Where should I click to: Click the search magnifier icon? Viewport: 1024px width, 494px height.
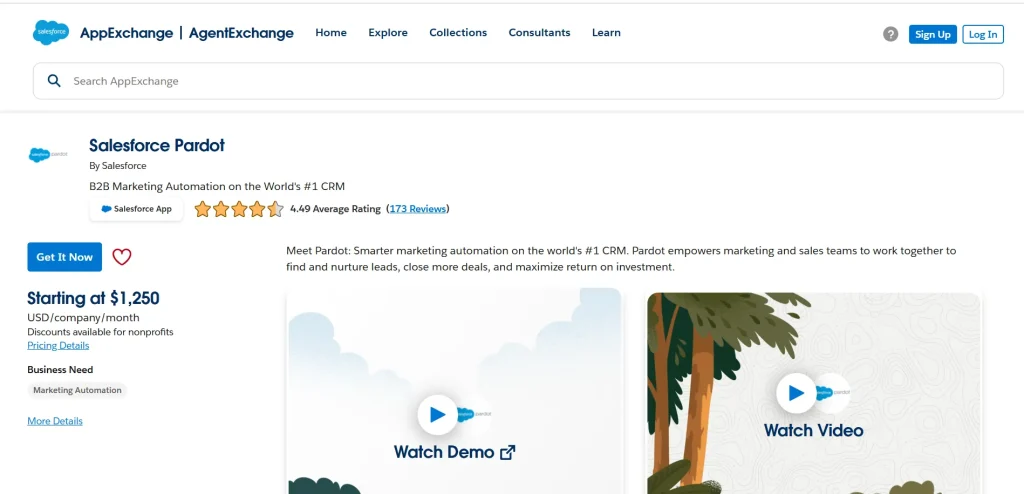(x=54, y=81)
